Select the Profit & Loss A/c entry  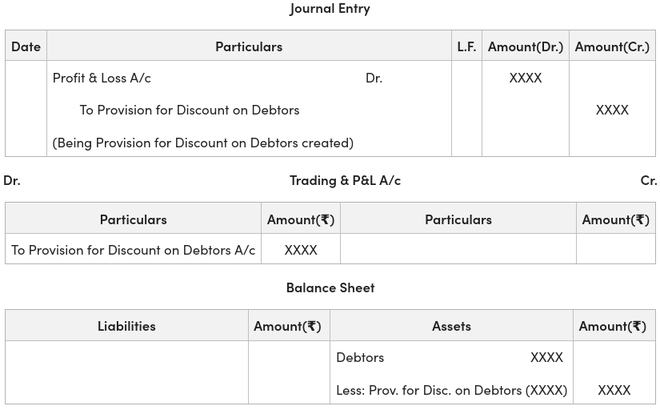click(x=102, y=78)
